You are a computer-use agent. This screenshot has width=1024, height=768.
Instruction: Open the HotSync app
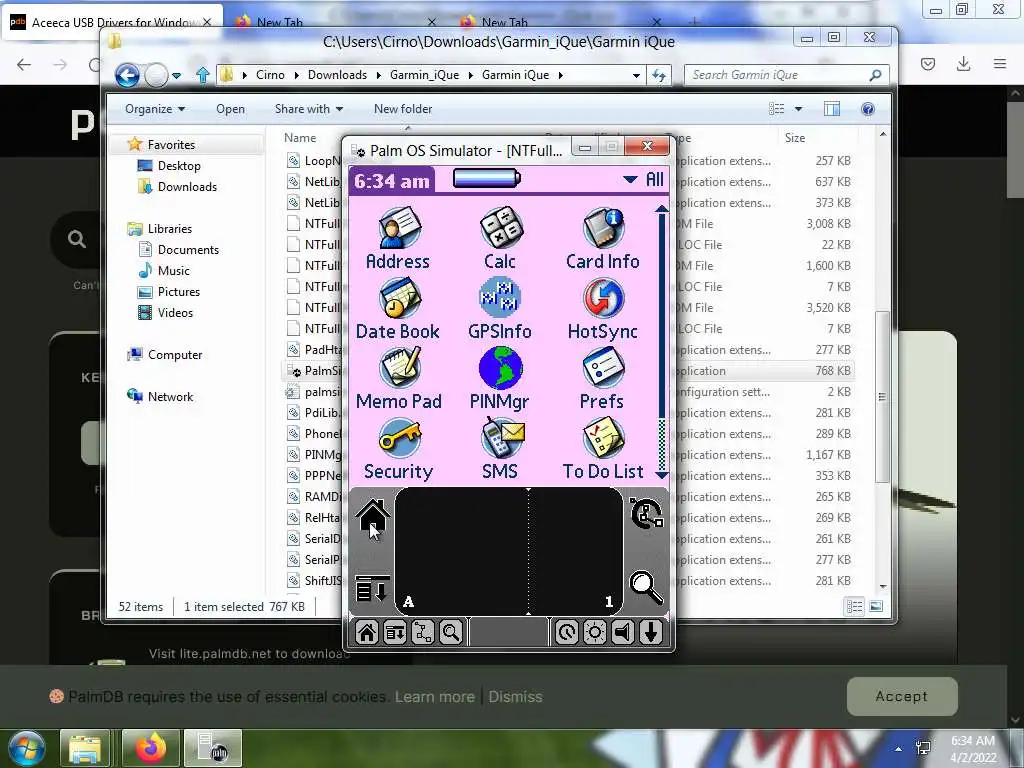(603, 308)
